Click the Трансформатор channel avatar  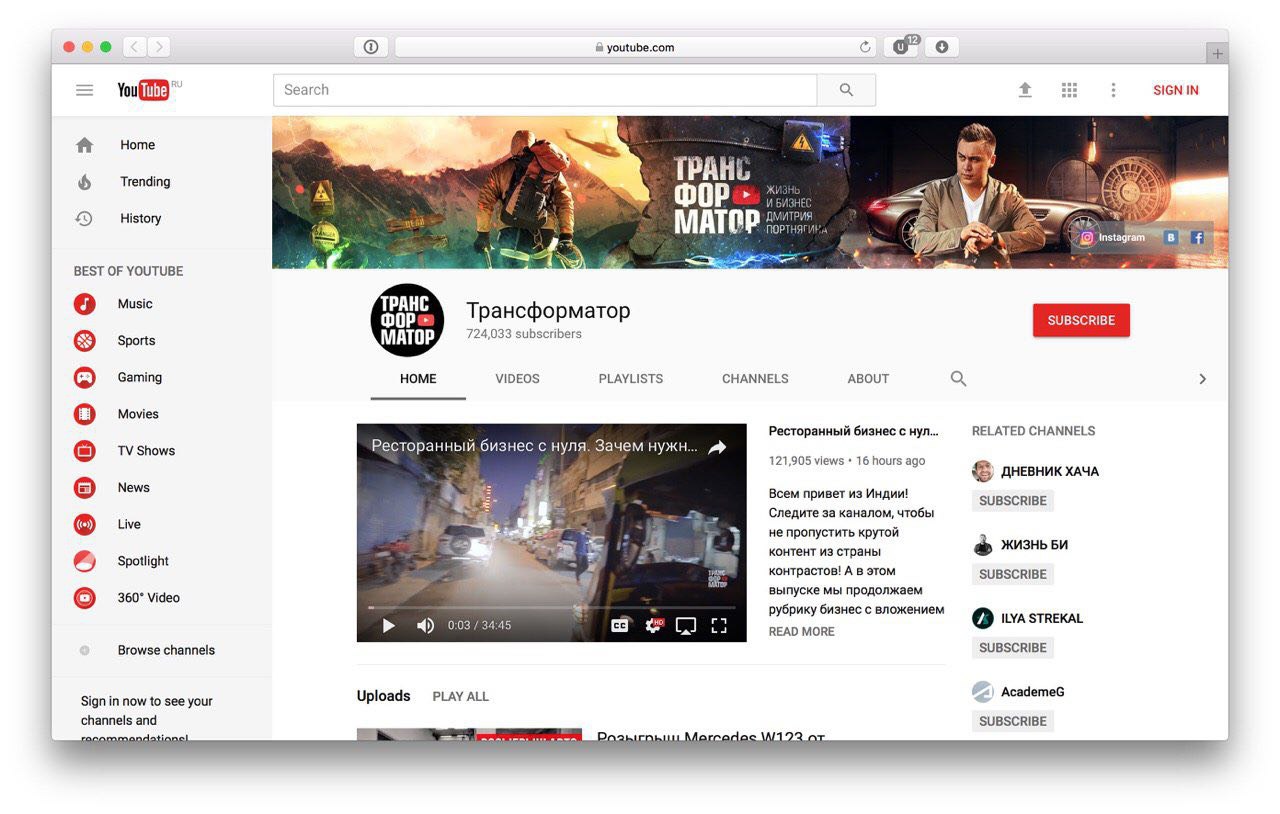click(x=407, y=320)
